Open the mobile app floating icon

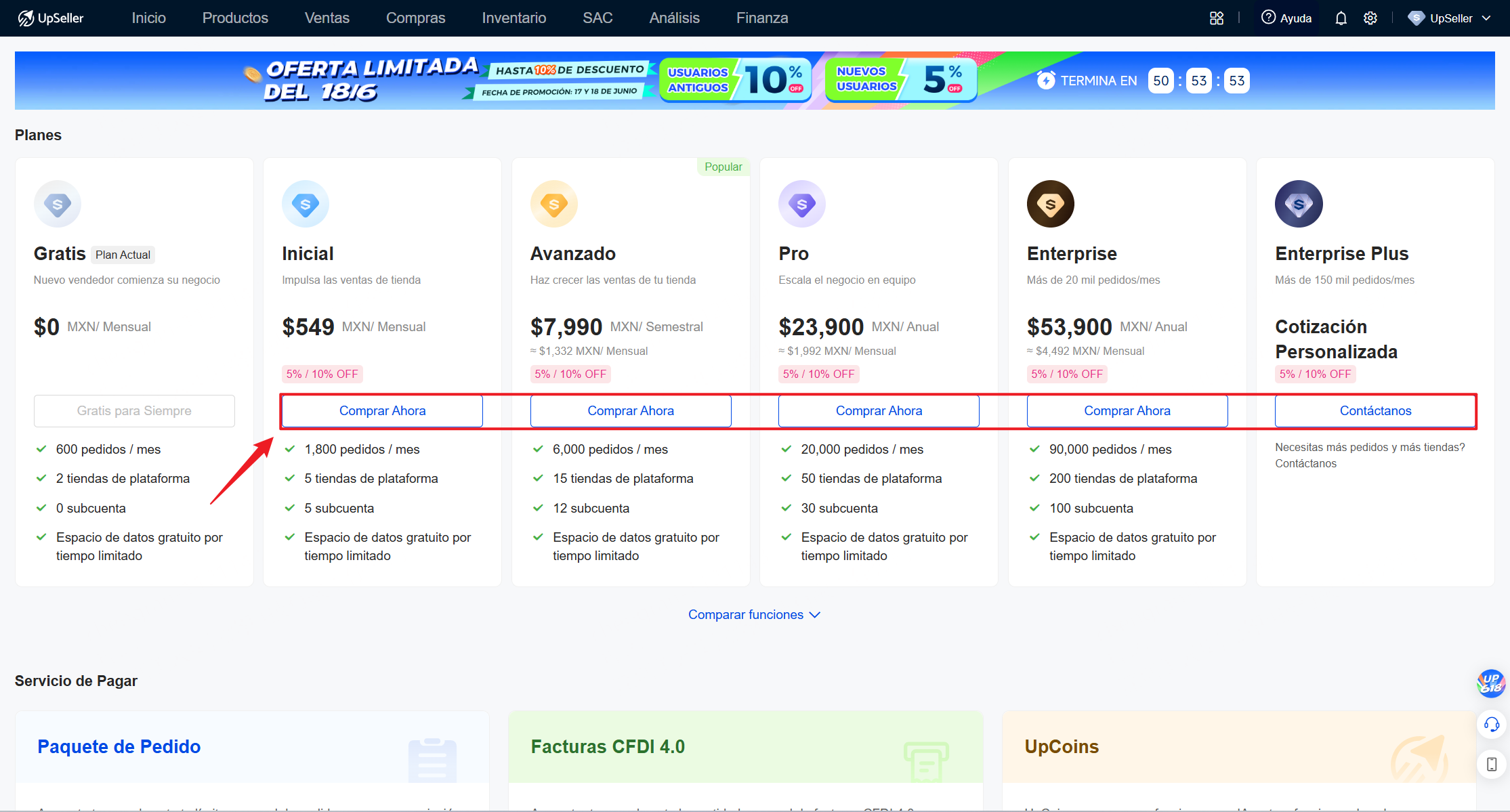(x=1492, y=765)
